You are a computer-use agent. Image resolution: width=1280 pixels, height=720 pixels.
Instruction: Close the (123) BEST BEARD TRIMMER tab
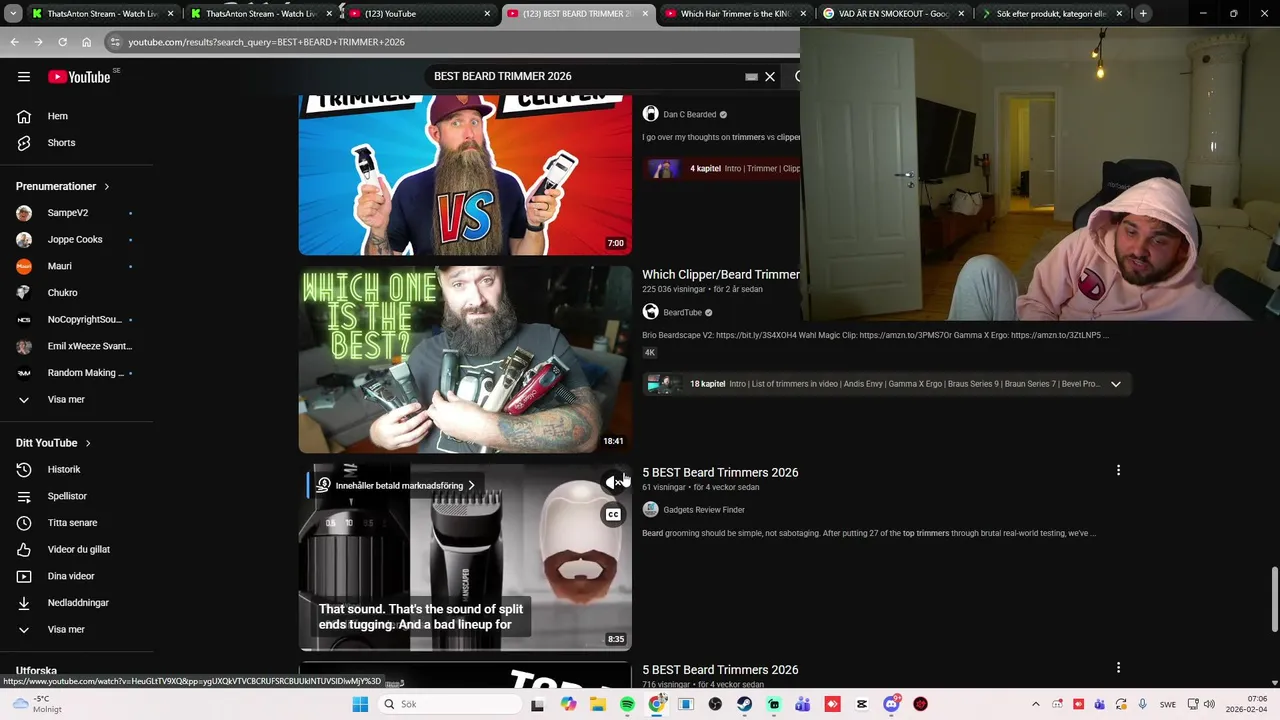644,14
